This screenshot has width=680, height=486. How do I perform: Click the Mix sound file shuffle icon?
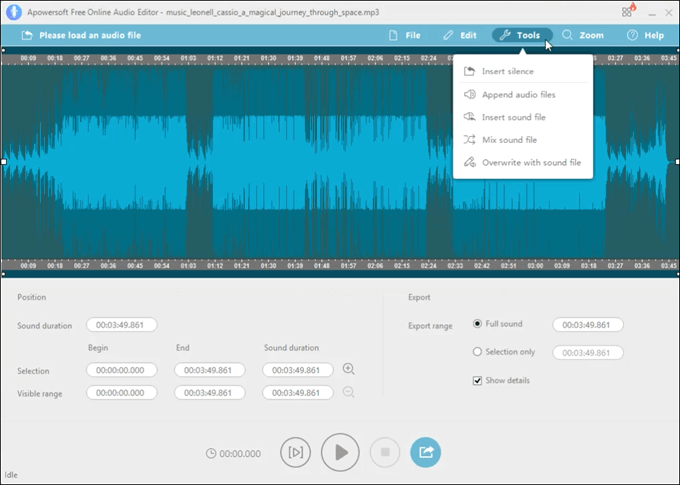[470, 140]
